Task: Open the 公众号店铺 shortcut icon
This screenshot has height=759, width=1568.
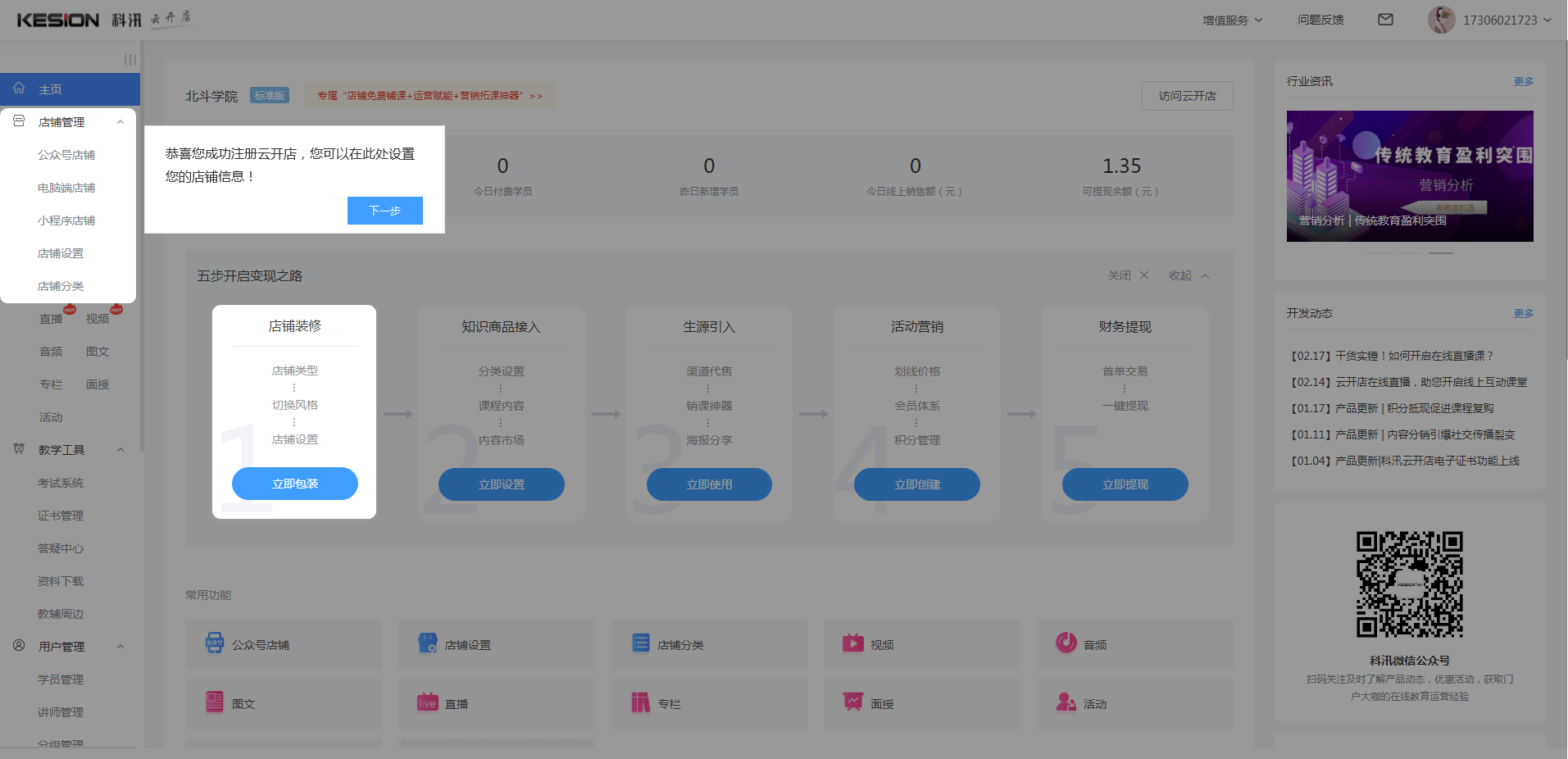Action: tap(215, 643)
